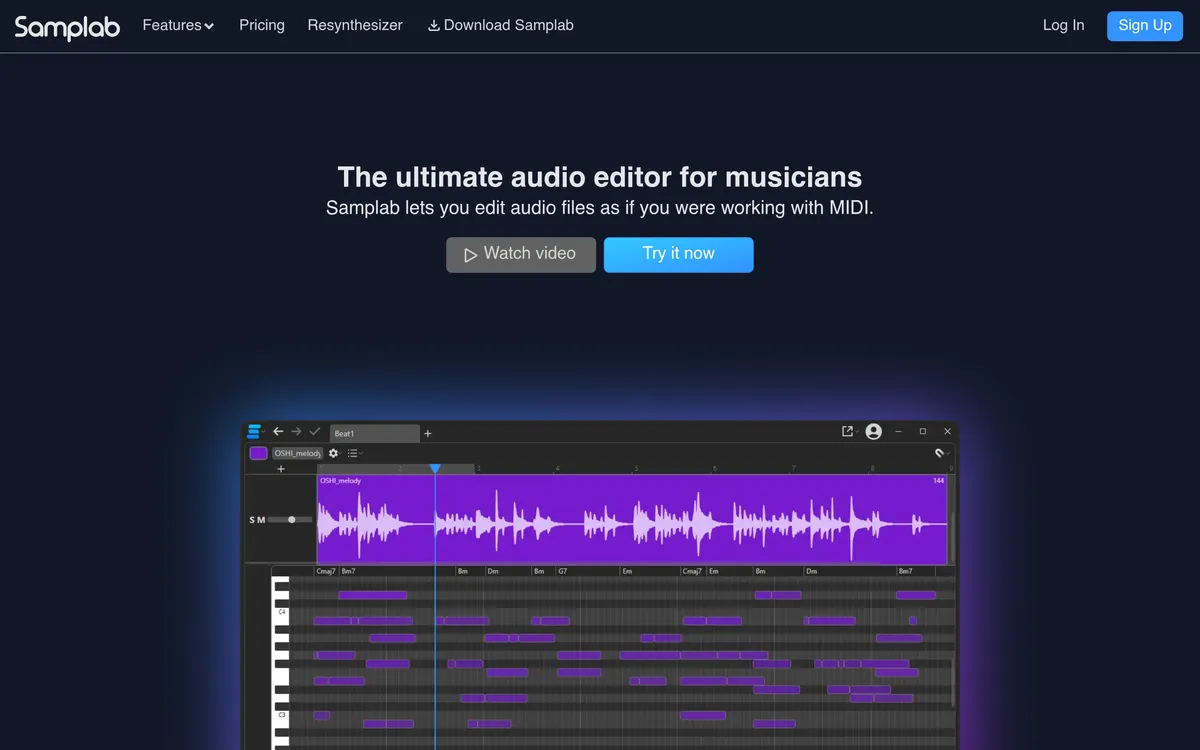Mute the OSHI_melody track
This screenshot has height=750, width=1200.
pyautogui.click(x=262, y=520)
